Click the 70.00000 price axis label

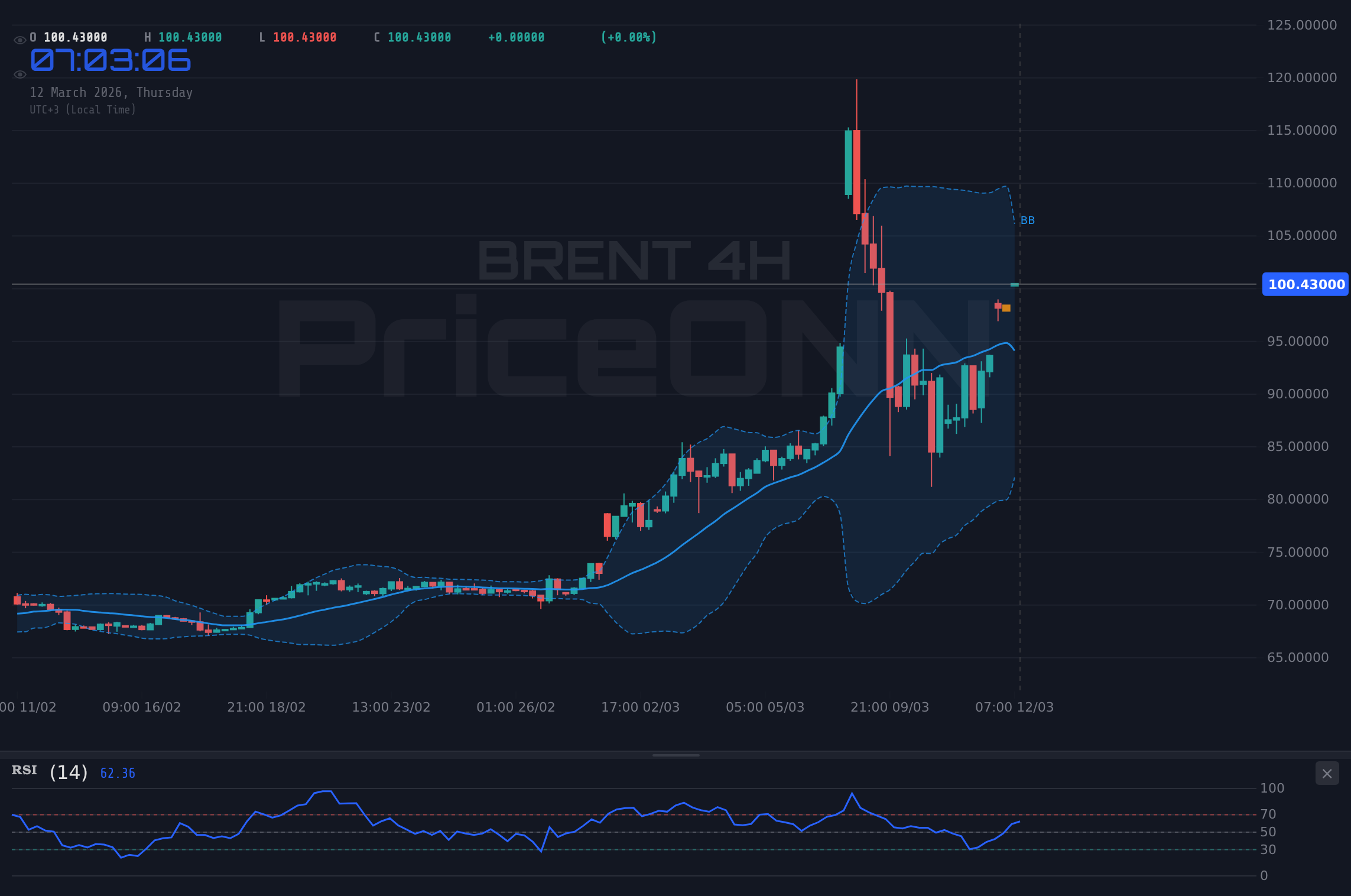pos(1298,605)
